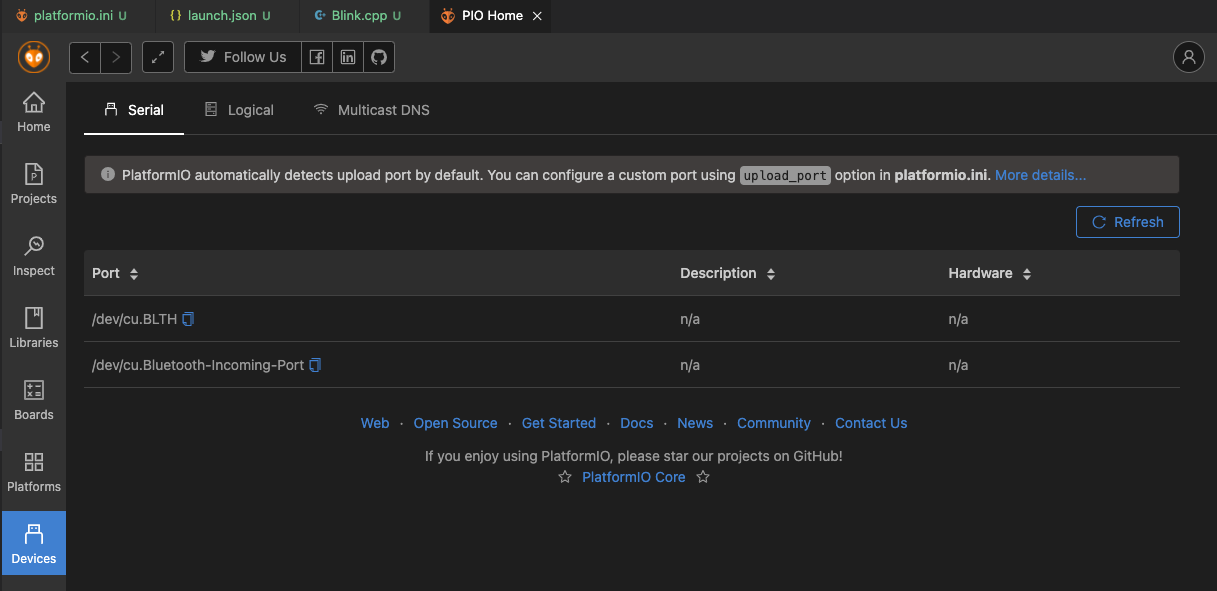The width and height of the screenshot is (1217, 591).
Task: Select Devices in the sidebar
Action: pyautogui.click(x=34, y=543)
